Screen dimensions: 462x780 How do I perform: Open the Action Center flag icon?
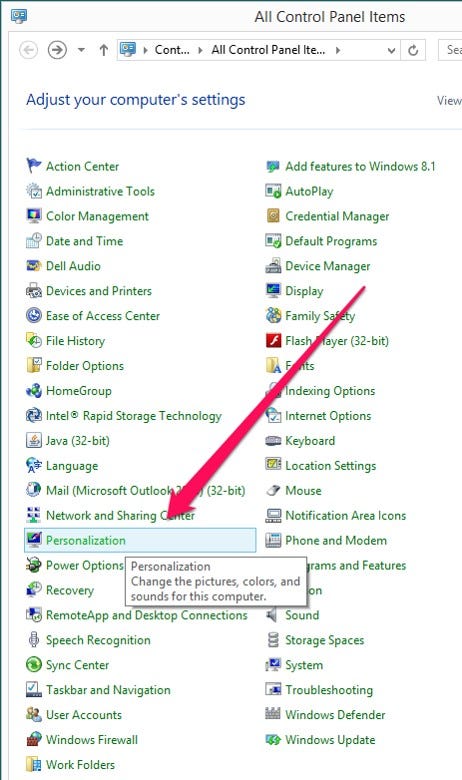pos(33,166)
